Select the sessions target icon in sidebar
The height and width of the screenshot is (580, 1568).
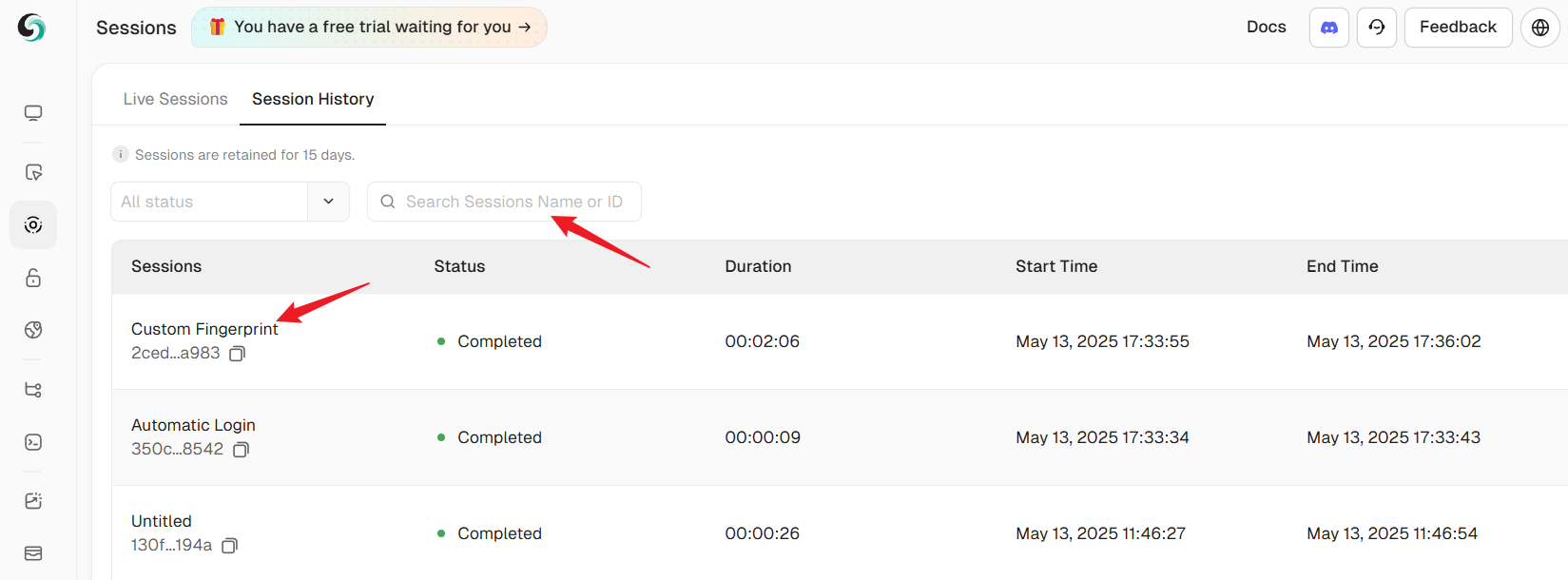click(x=33, y=224)
